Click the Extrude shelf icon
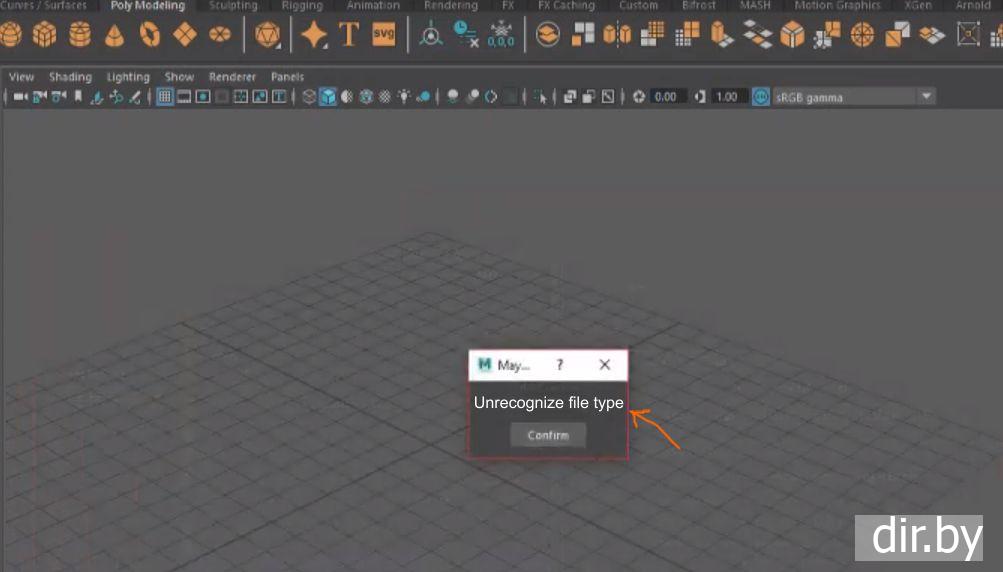 tap(722, 36)
